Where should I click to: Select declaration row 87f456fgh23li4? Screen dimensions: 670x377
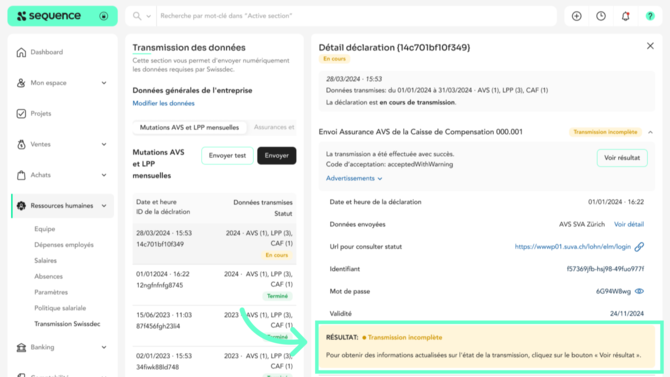[x=214, y=326]
